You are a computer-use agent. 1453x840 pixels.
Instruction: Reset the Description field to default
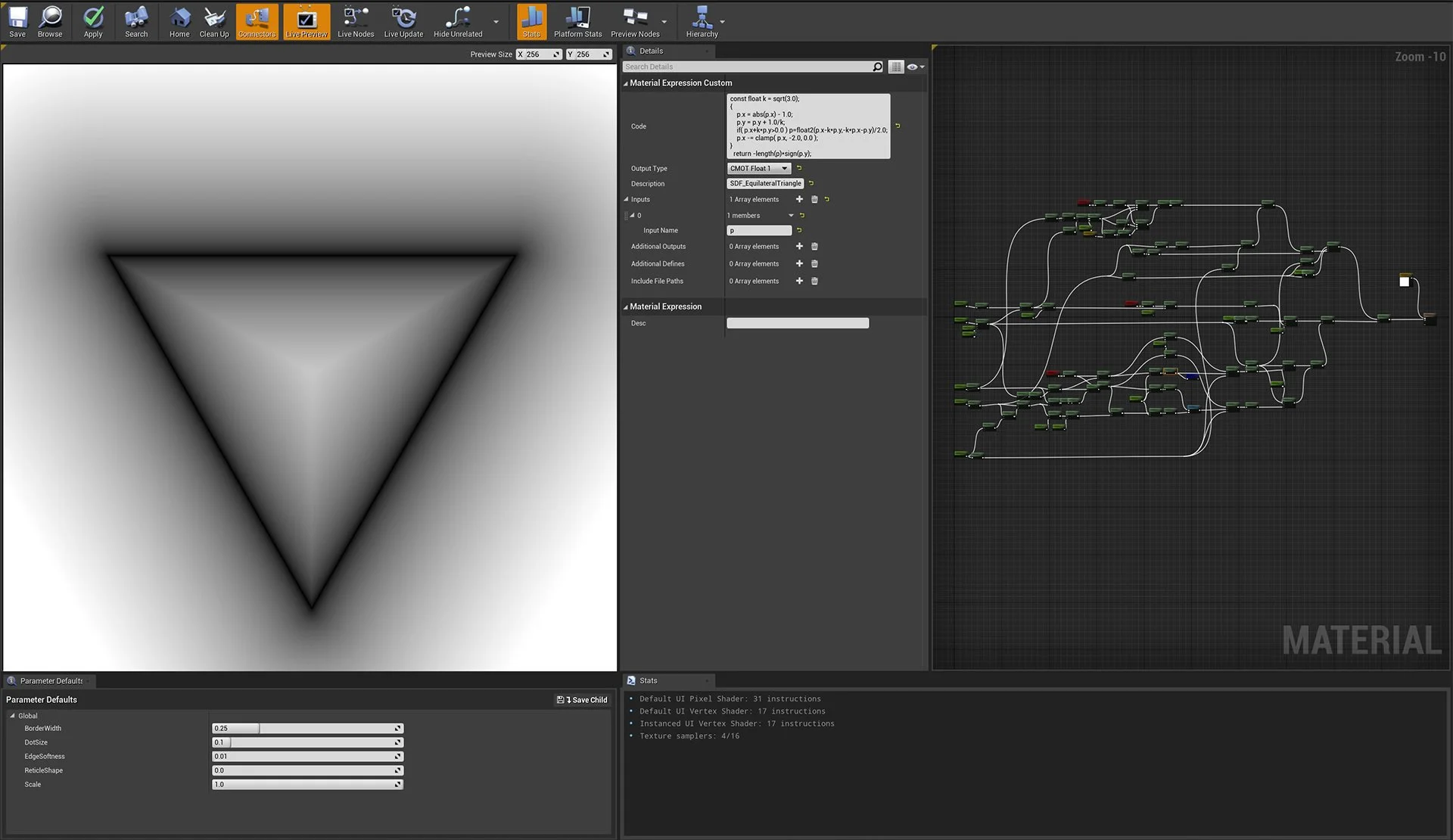click(811, 184)
